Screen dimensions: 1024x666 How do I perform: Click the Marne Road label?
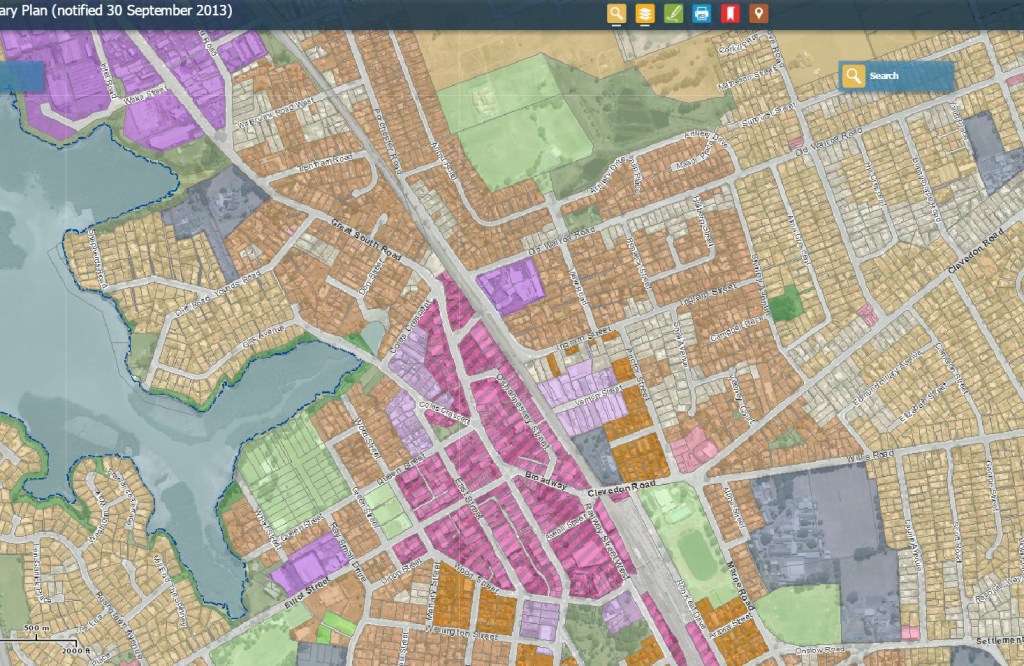pos(745,572)
